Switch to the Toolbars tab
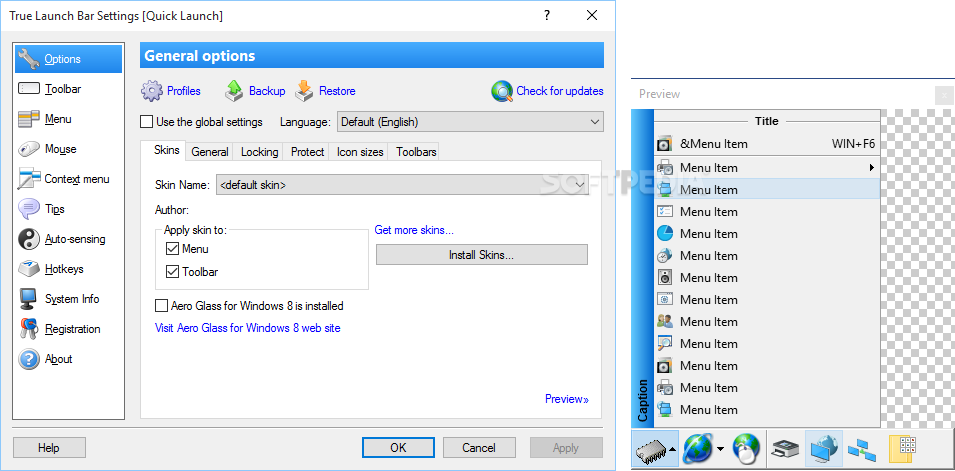The height and width of the screenshot is (471, 955). coord(416,152)
